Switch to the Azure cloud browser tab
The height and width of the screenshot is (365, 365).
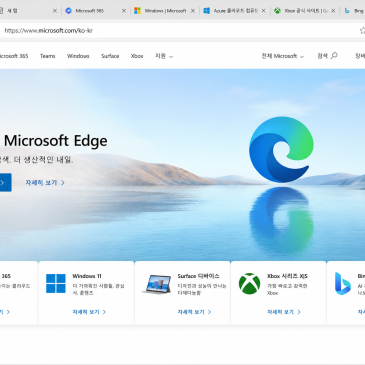[235, 11]
